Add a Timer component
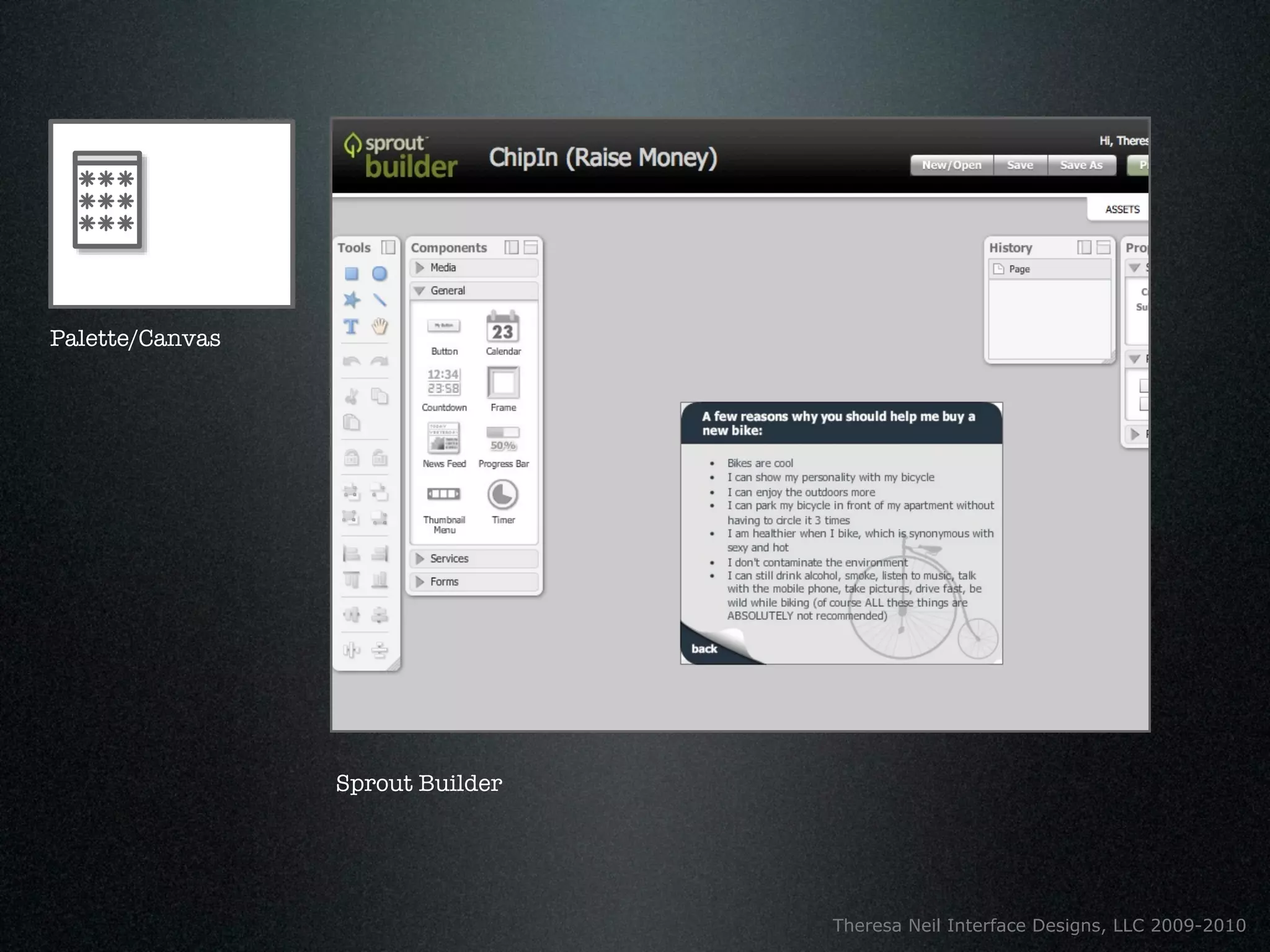The width and height of the screenshot is (1270, 952). 503,501
